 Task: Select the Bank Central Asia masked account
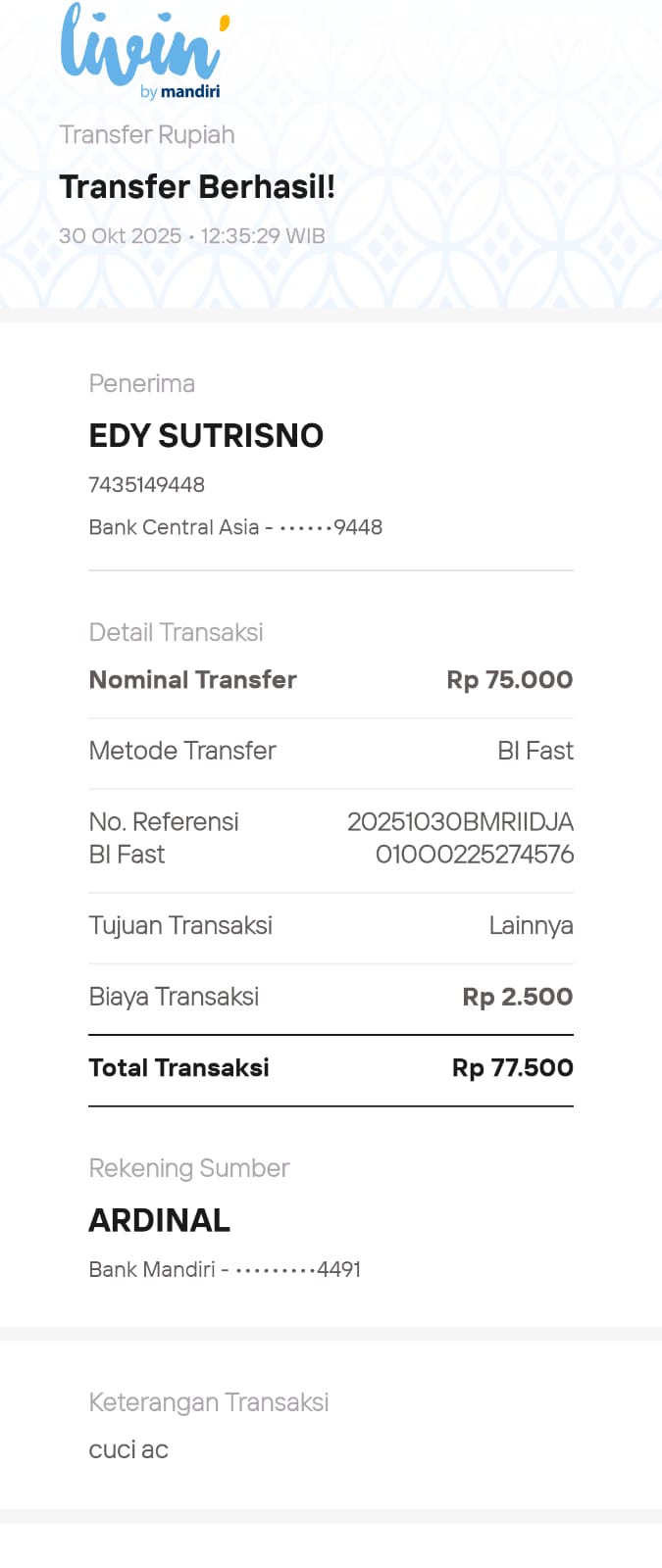235,527
